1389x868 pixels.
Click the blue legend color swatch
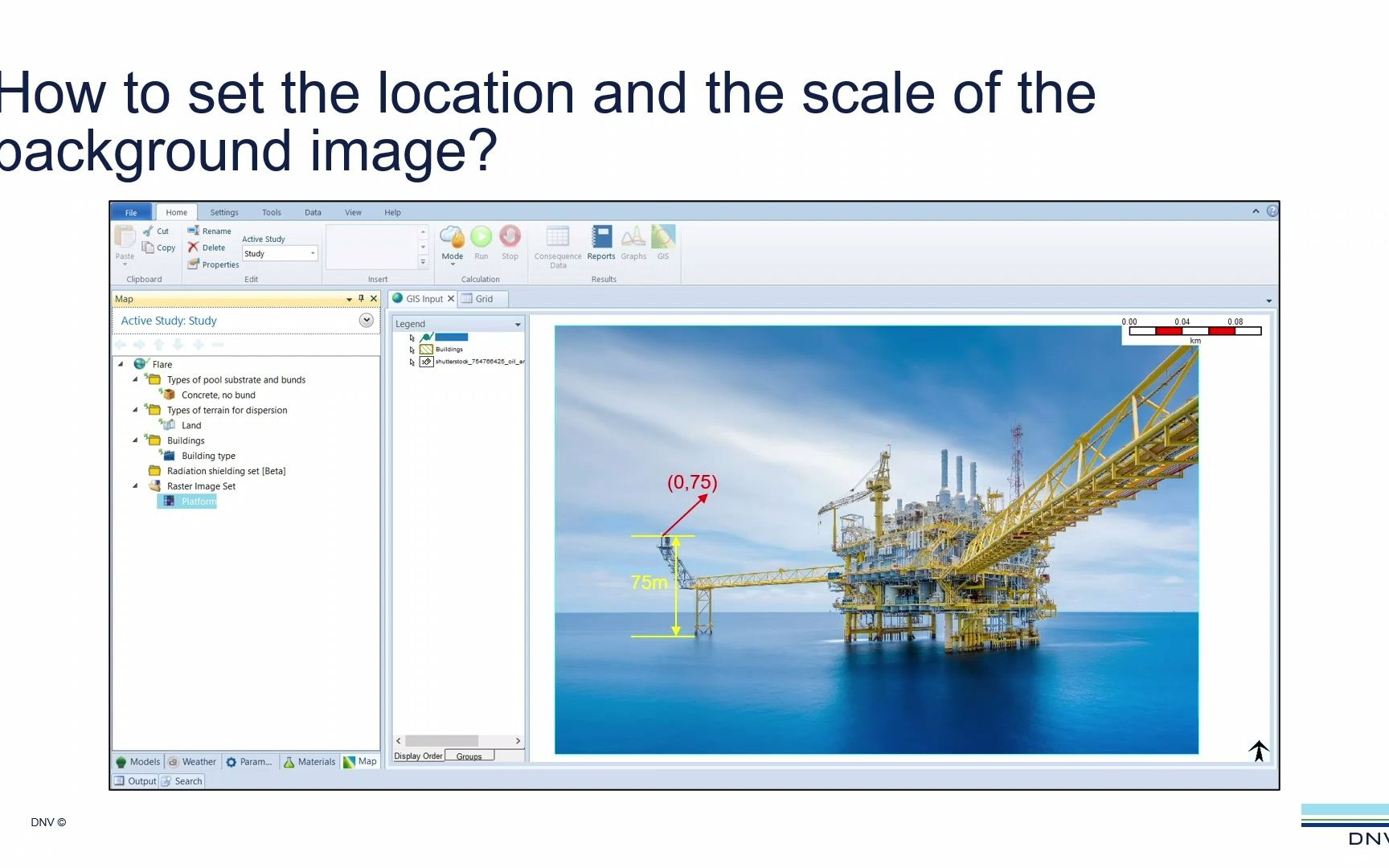tap(451, 338)
